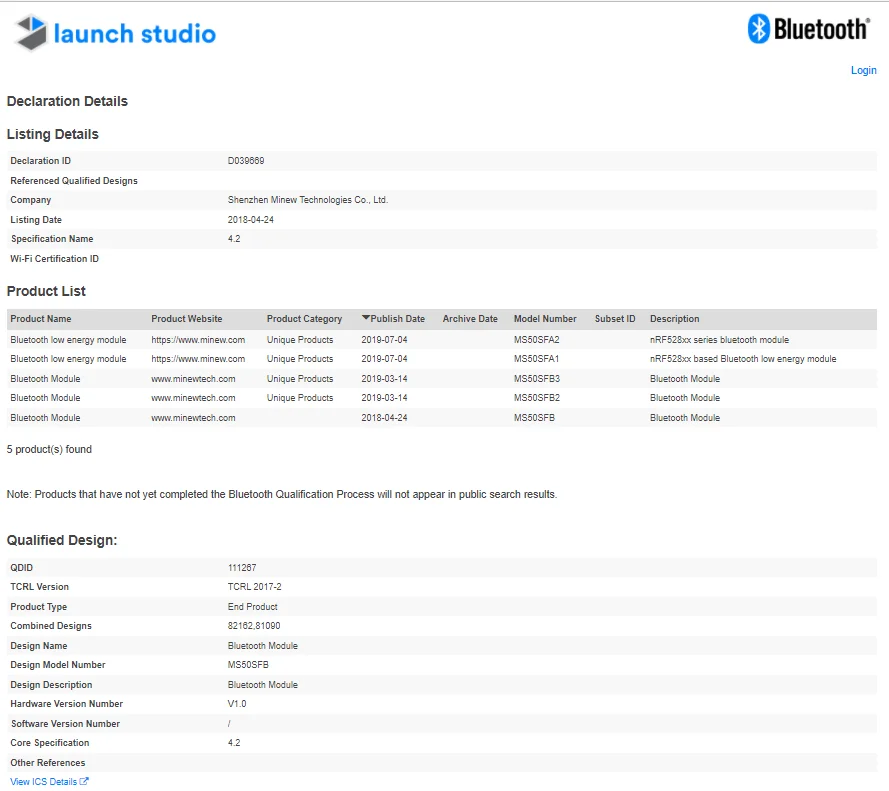Sort by Archive Date column header
Screen dimensions: 889x791
tap(470, 319)
